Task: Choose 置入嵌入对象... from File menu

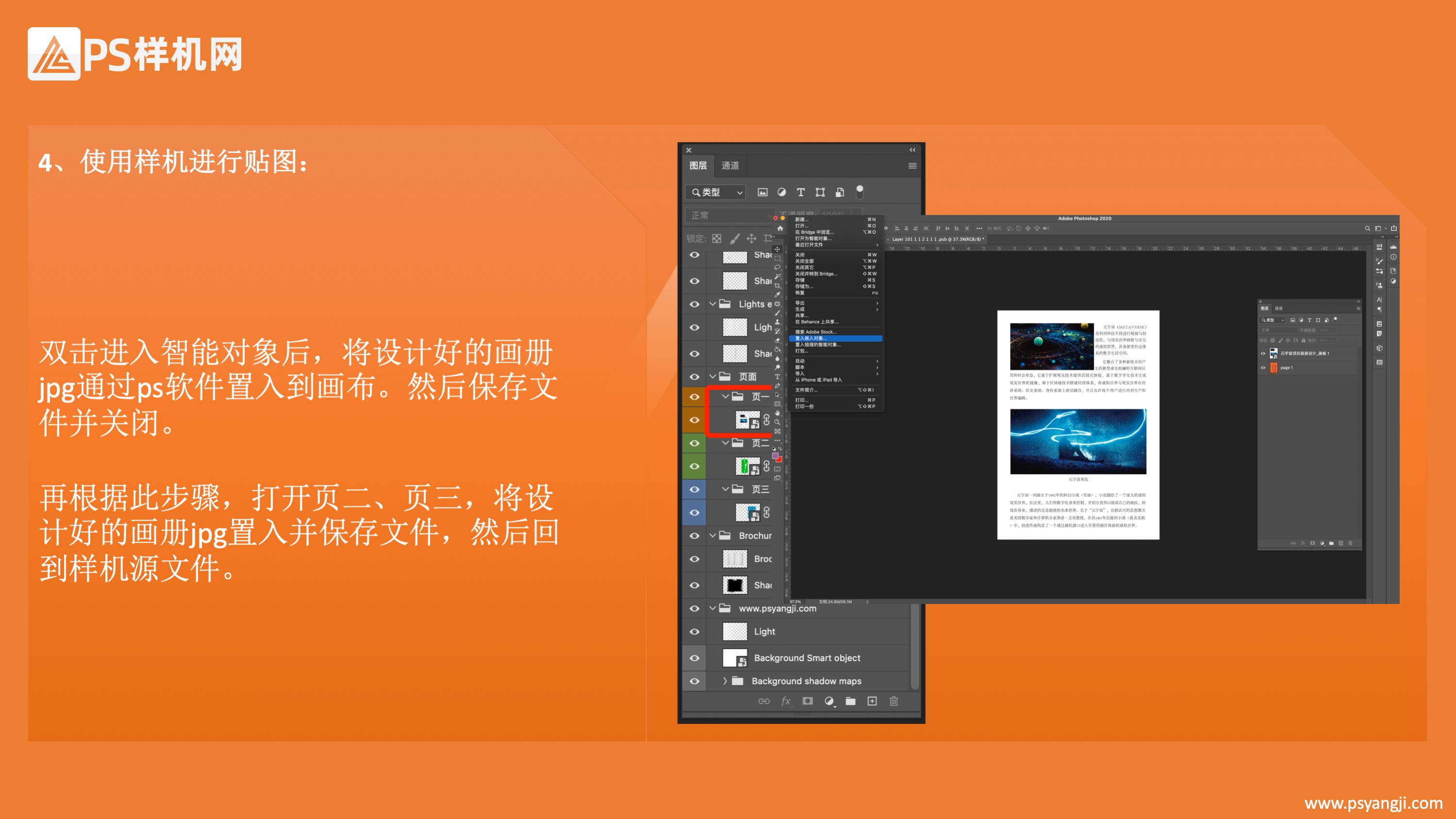Action: [836, 338]
